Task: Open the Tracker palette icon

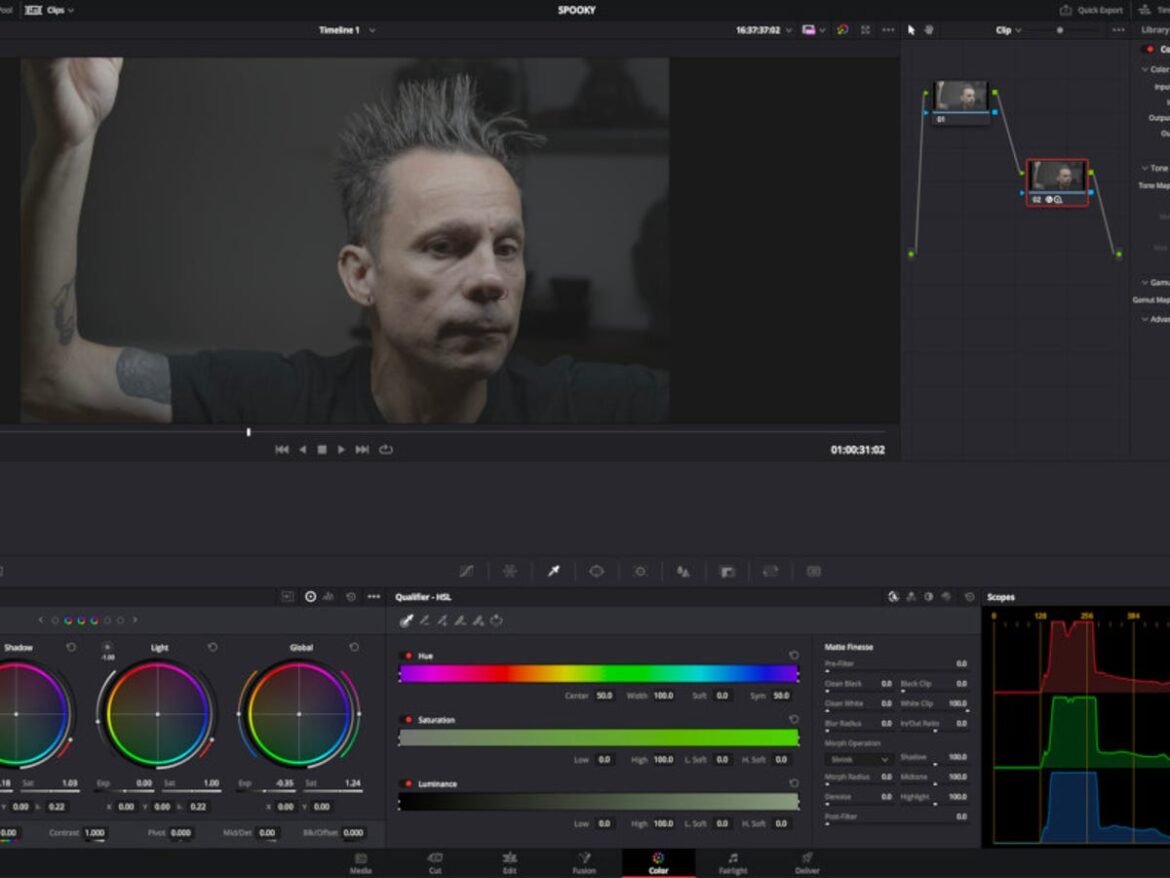Action: (x=640, y=571)
